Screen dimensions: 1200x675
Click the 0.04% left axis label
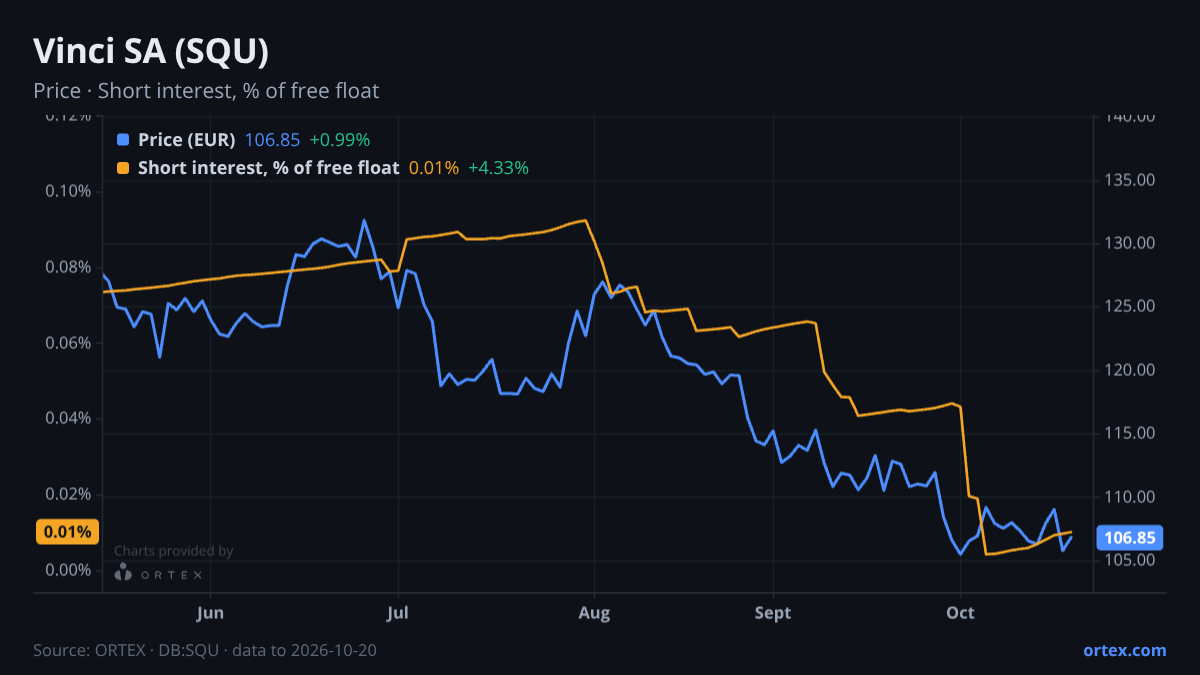[x=69, y=418]
